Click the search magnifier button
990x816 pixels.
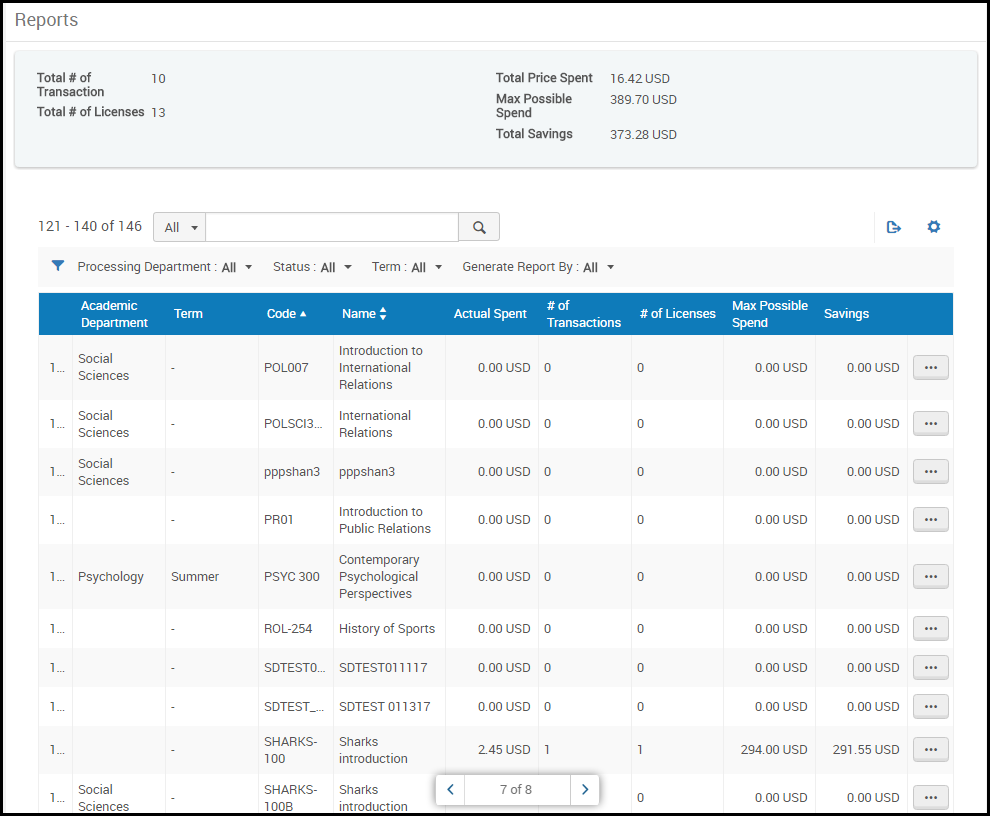pyautogui.click(x=479, y=227)
